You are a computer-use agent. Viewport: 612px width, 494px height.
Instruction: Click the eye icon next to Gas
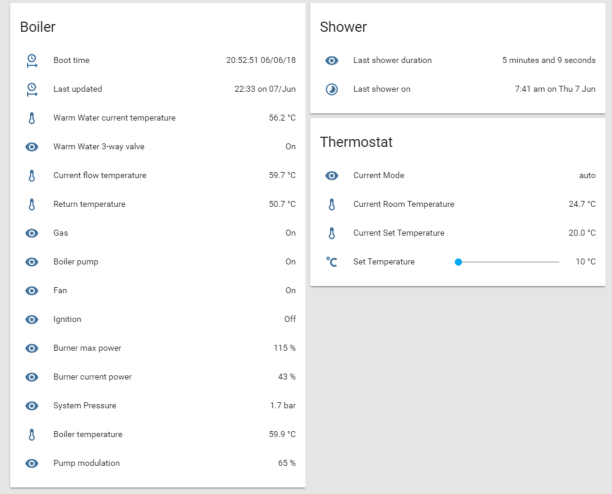pos(32,233)
